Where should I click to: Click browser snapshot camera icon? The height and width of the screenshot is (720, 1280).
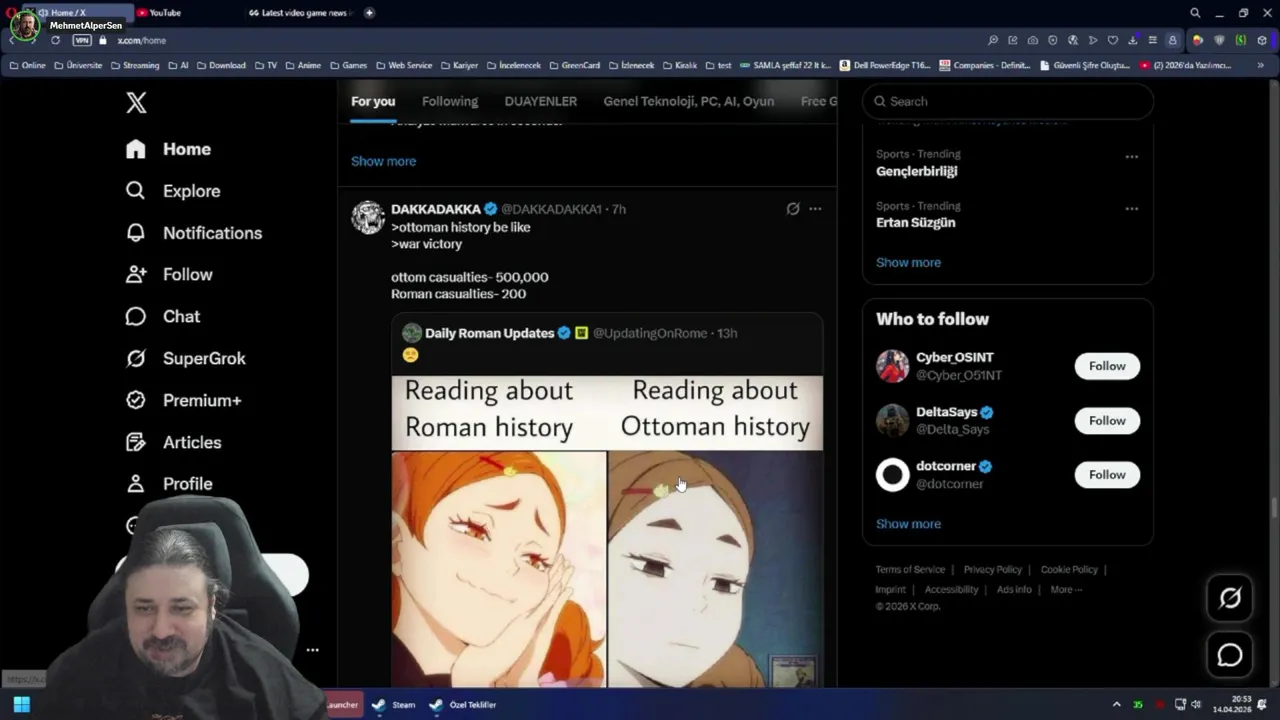point(1033,40)
